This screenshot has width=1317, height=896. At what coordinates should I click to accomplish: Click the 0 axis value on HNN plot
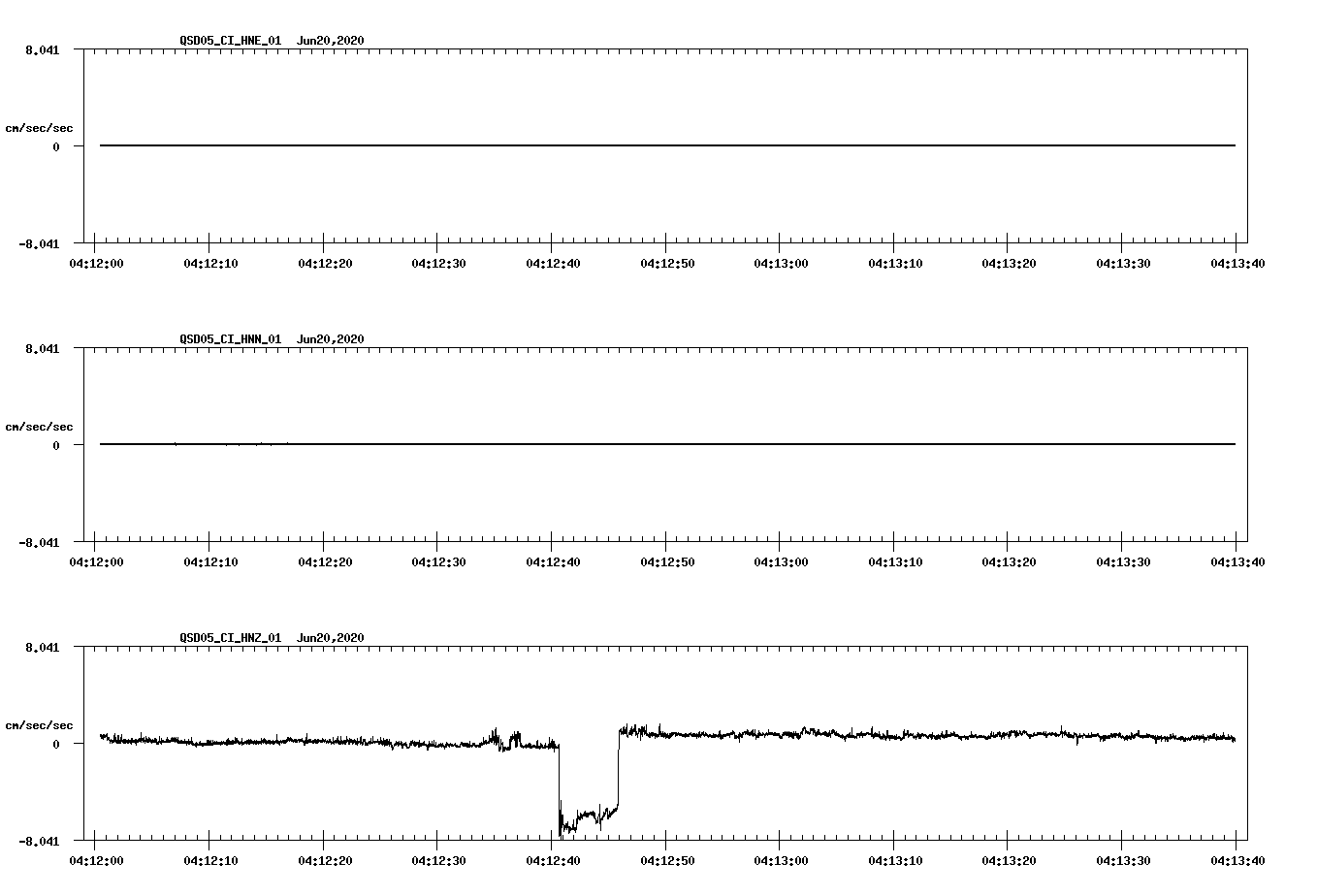coord(56,446)
